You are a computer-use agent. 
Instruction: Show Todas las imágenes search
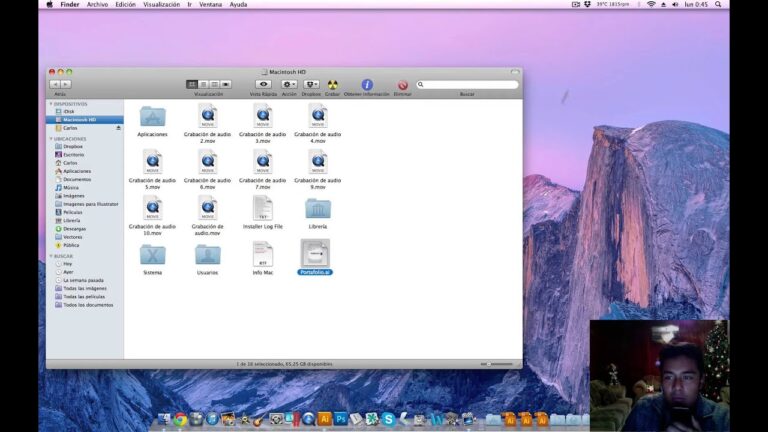pyautogui.click(x=84, y=288)
